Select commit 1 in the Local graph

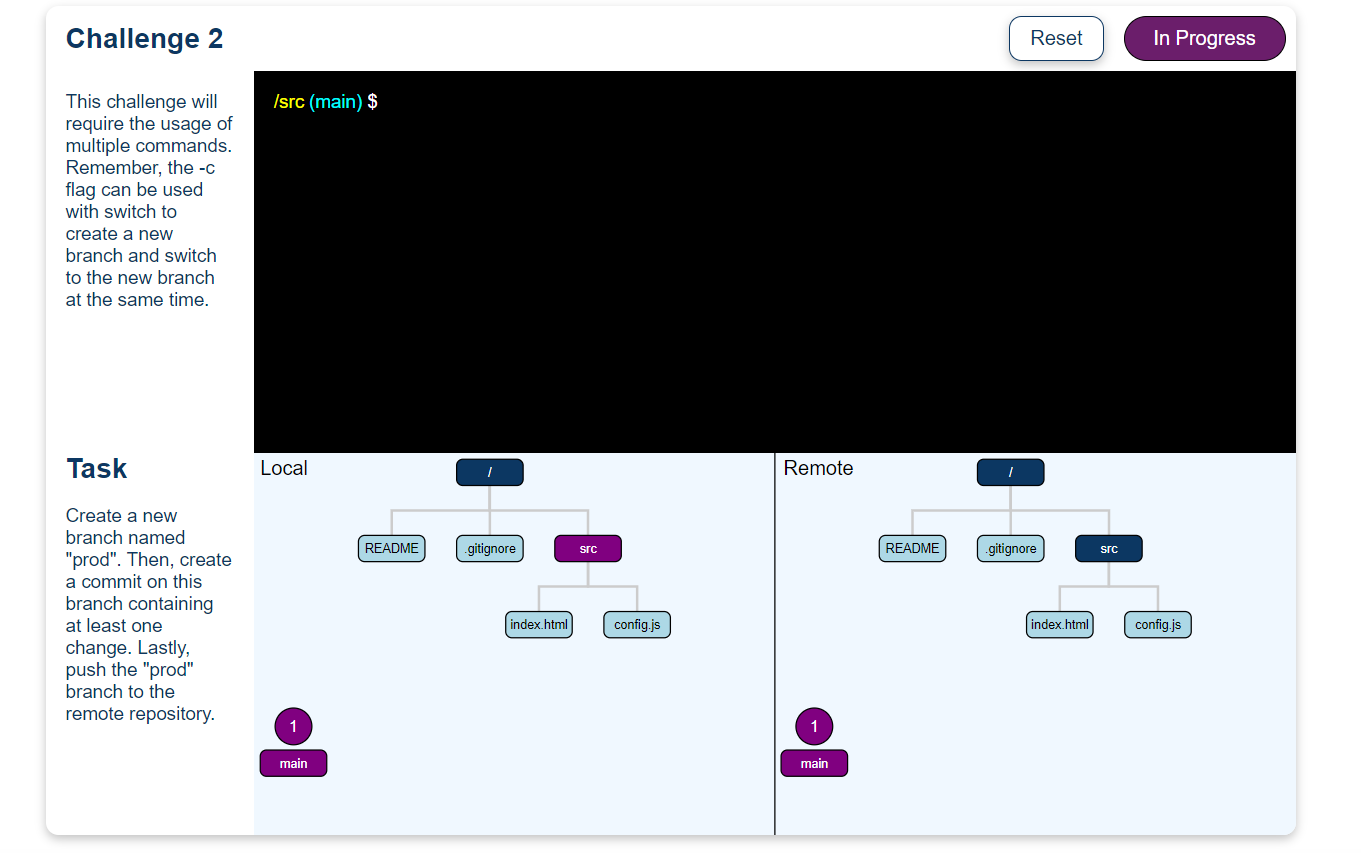click(293, 726)
